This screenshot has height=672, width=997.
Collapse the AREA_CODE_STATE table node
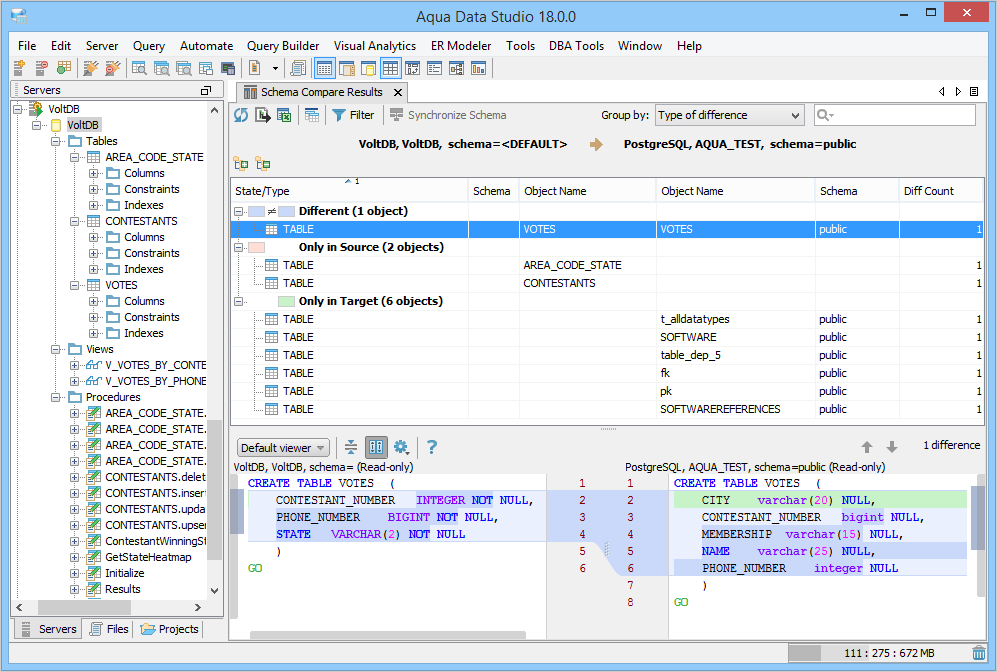click(74, 157)
